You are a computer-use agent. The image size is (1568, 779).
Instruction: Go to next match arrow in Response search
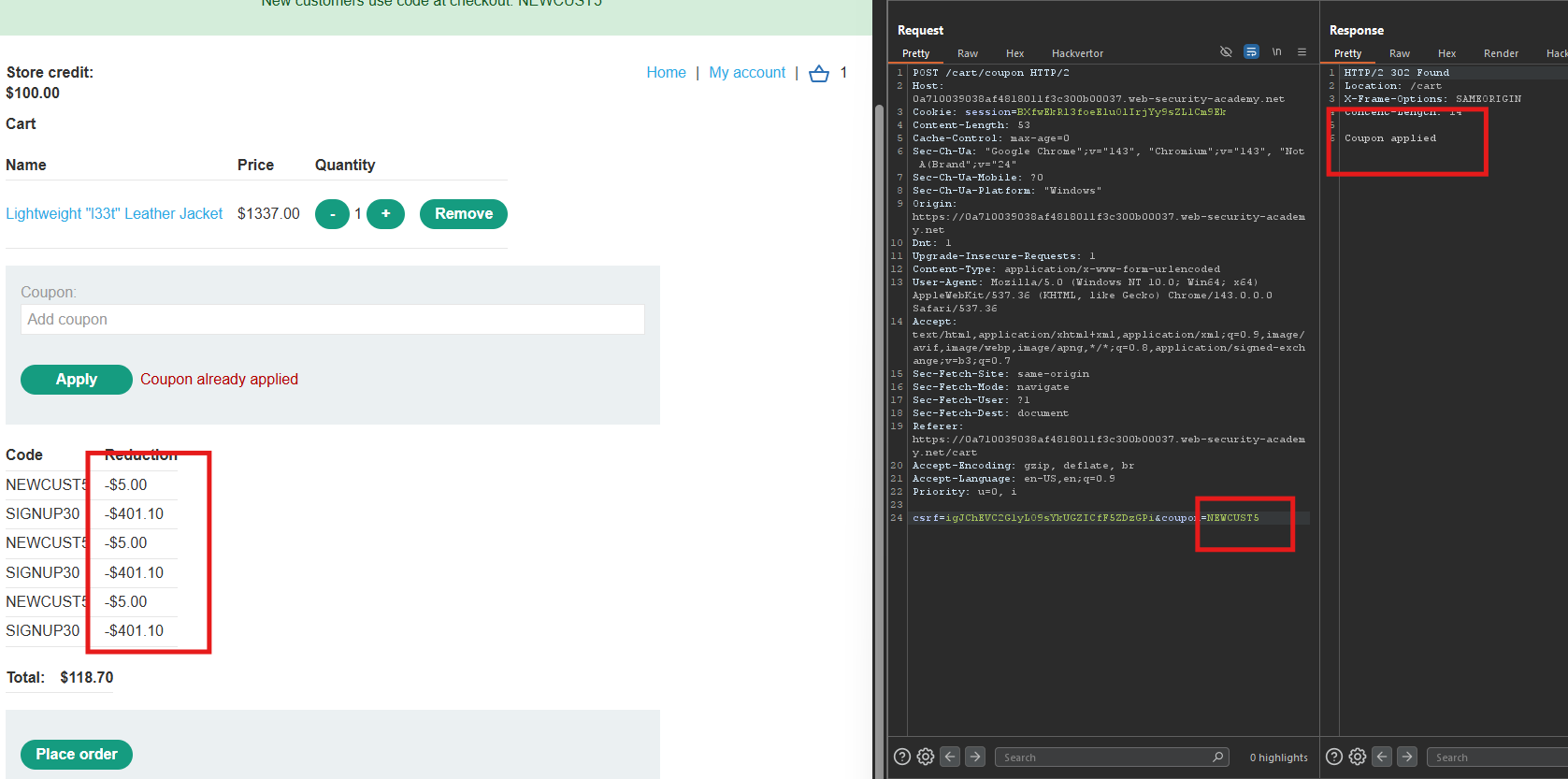[x=1407, y=757]
